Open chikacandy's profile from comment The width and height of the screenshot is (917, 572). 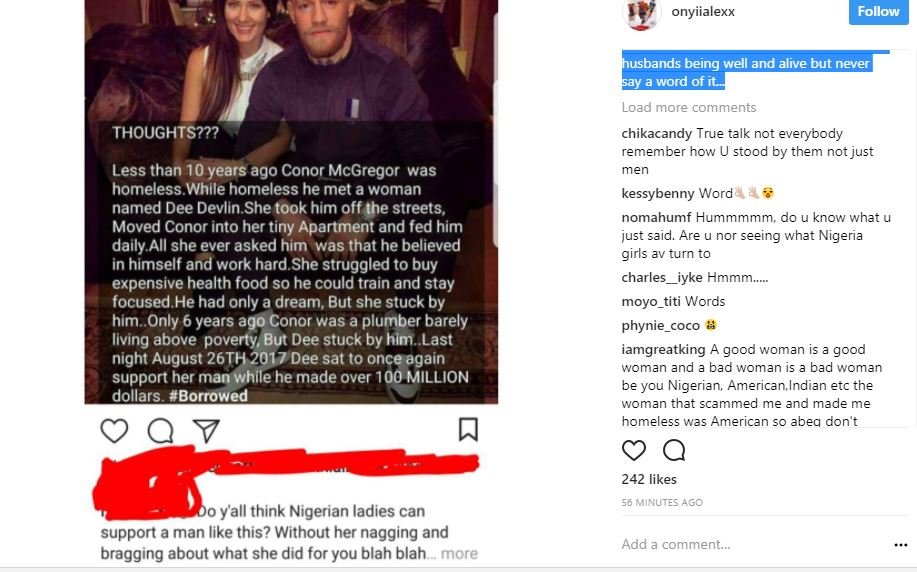[x=656, y=134]
